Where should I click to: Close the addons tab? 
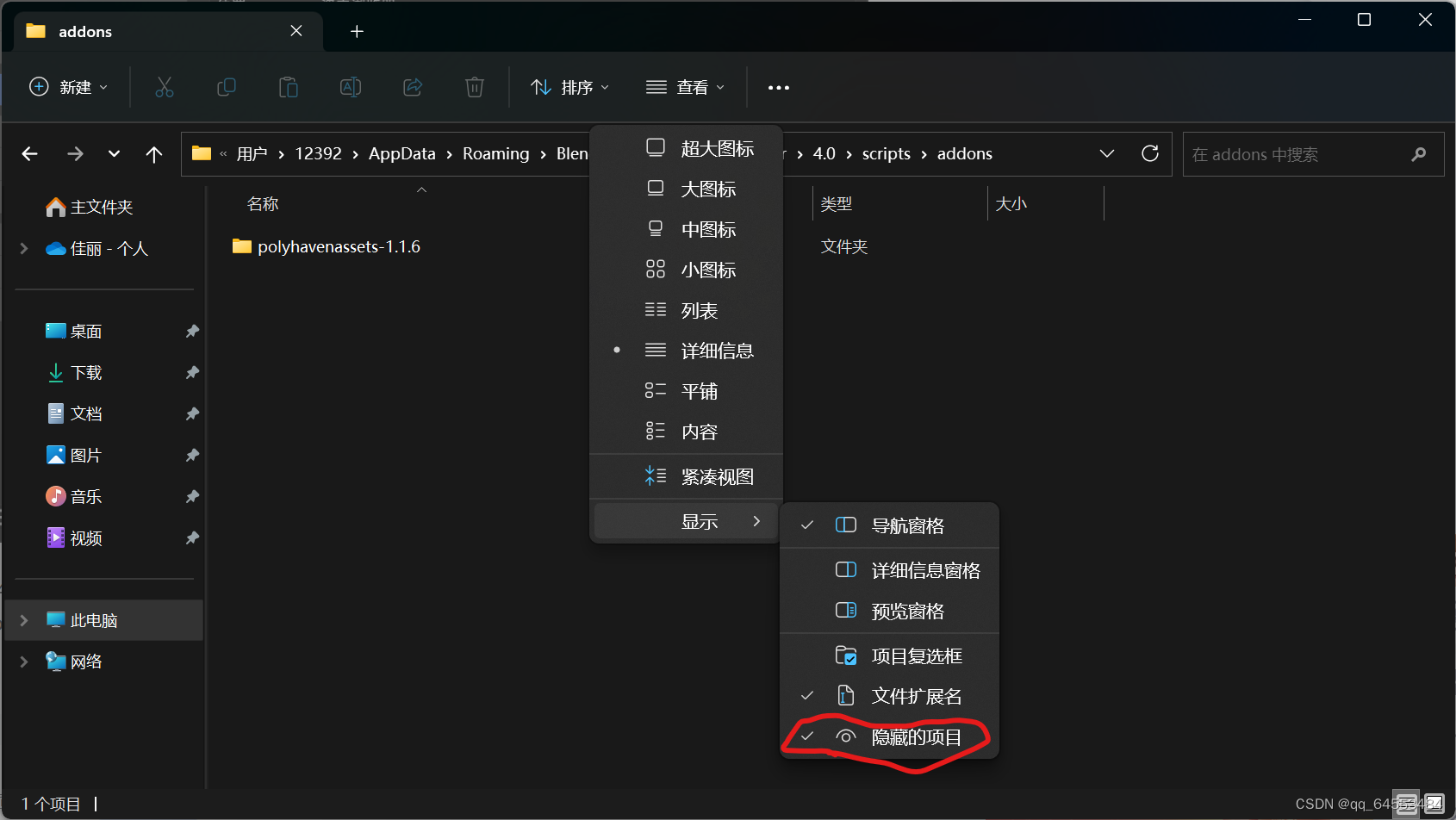[296, 31]
